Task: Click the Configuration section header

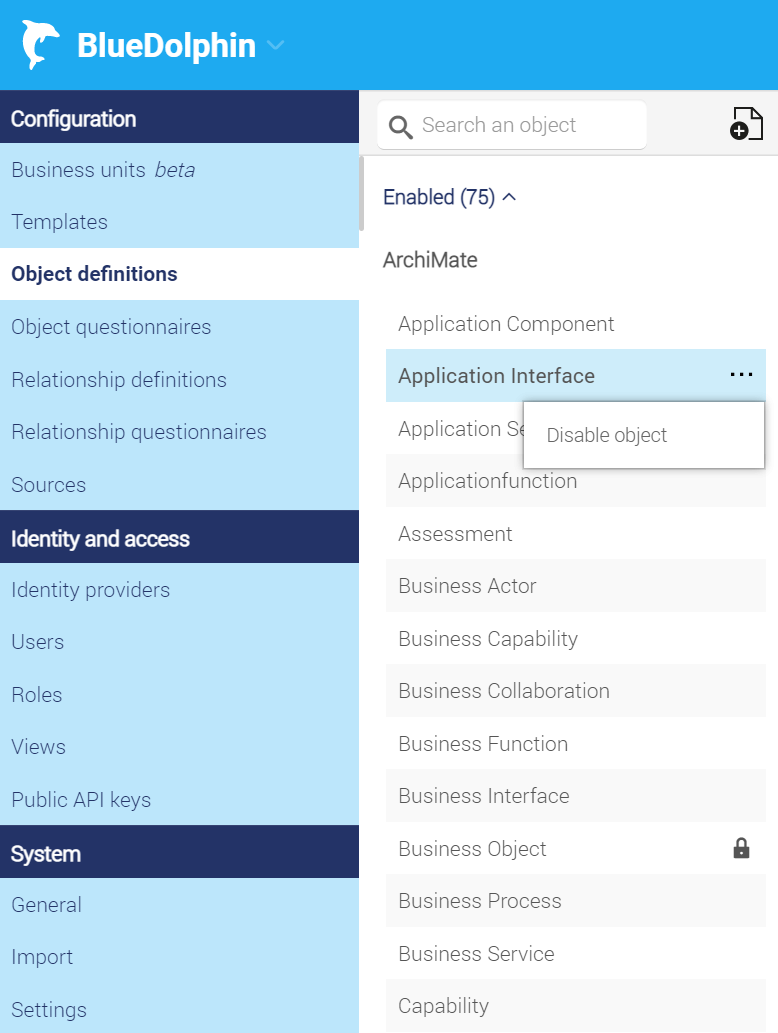Action: 179,117
